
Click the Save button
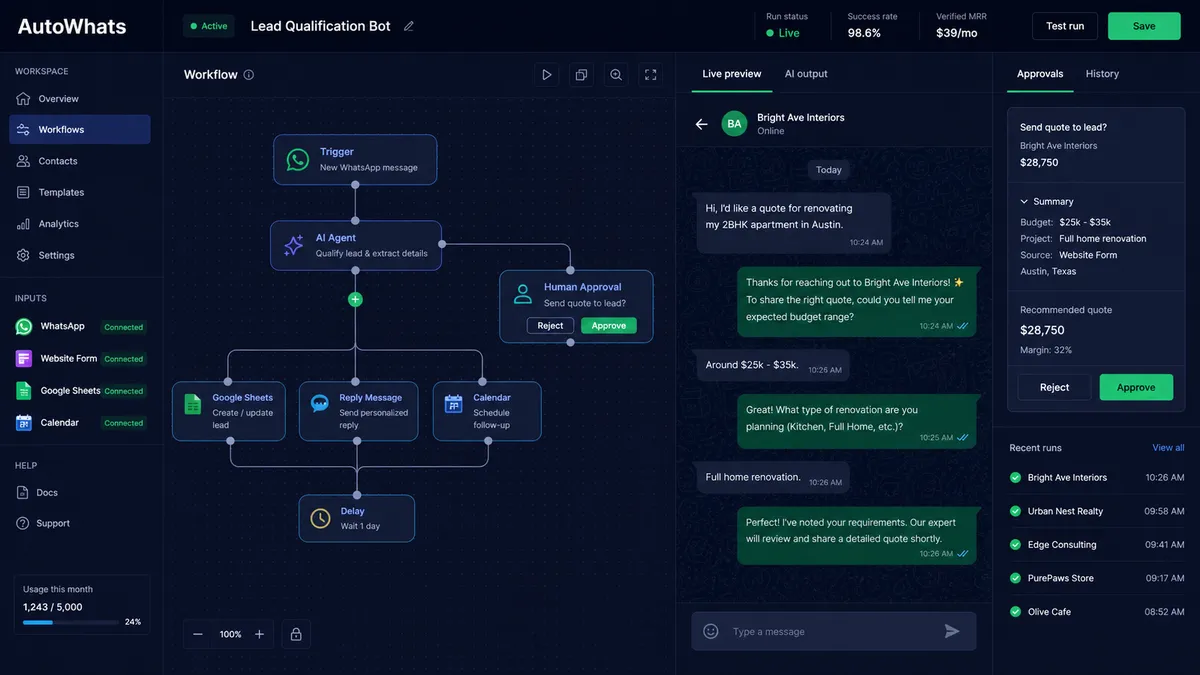click(x=1144, y=26)
